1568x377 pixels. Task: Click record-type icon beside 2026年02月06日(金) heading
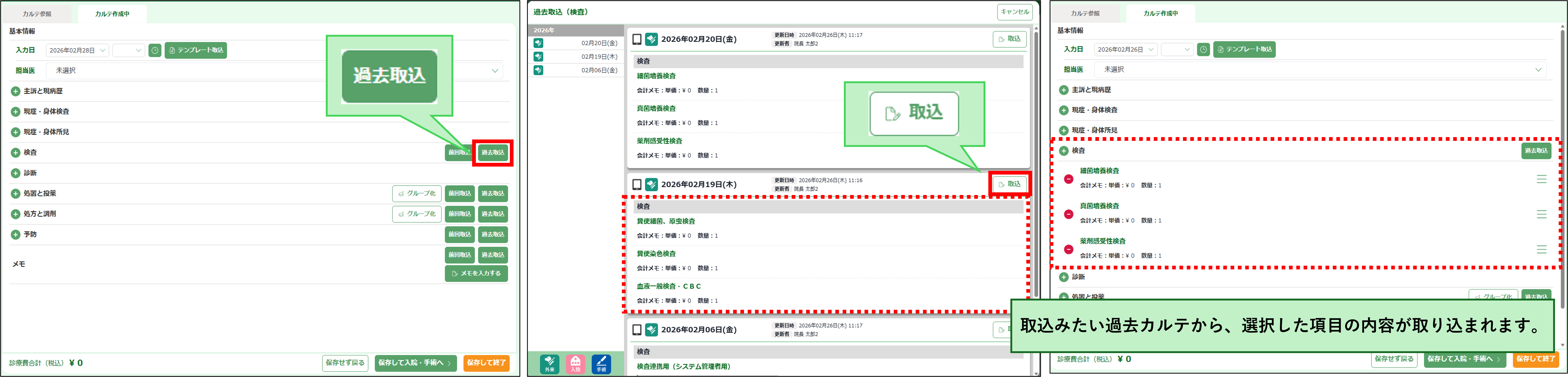651,330
